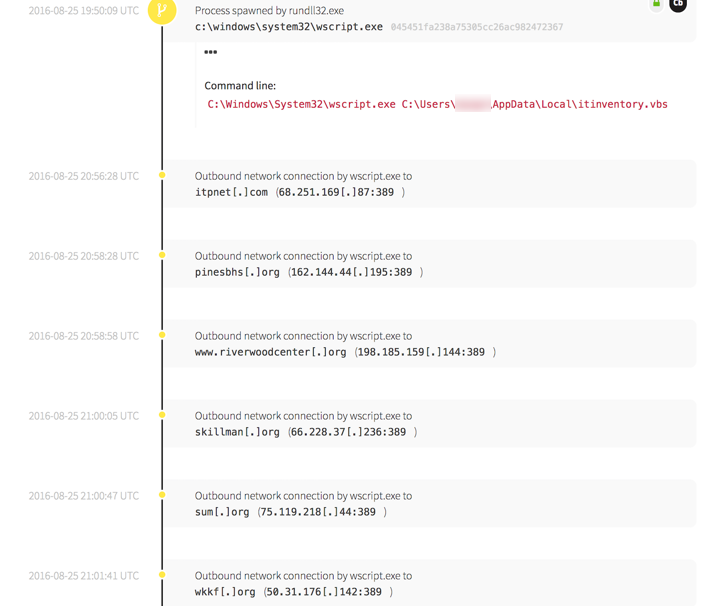
Task: Click the black Cb badge icon
Action: click(x=678, y=4)
